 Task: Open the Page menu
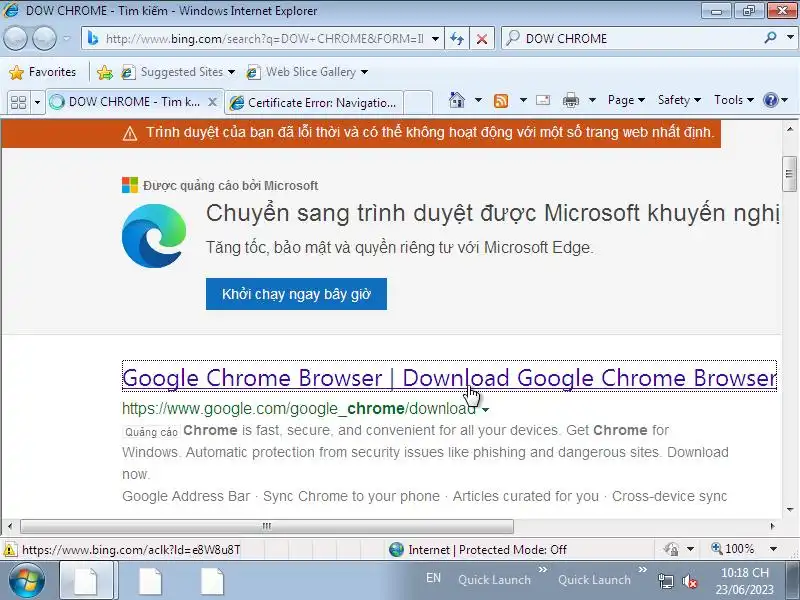tap(626, 100)
